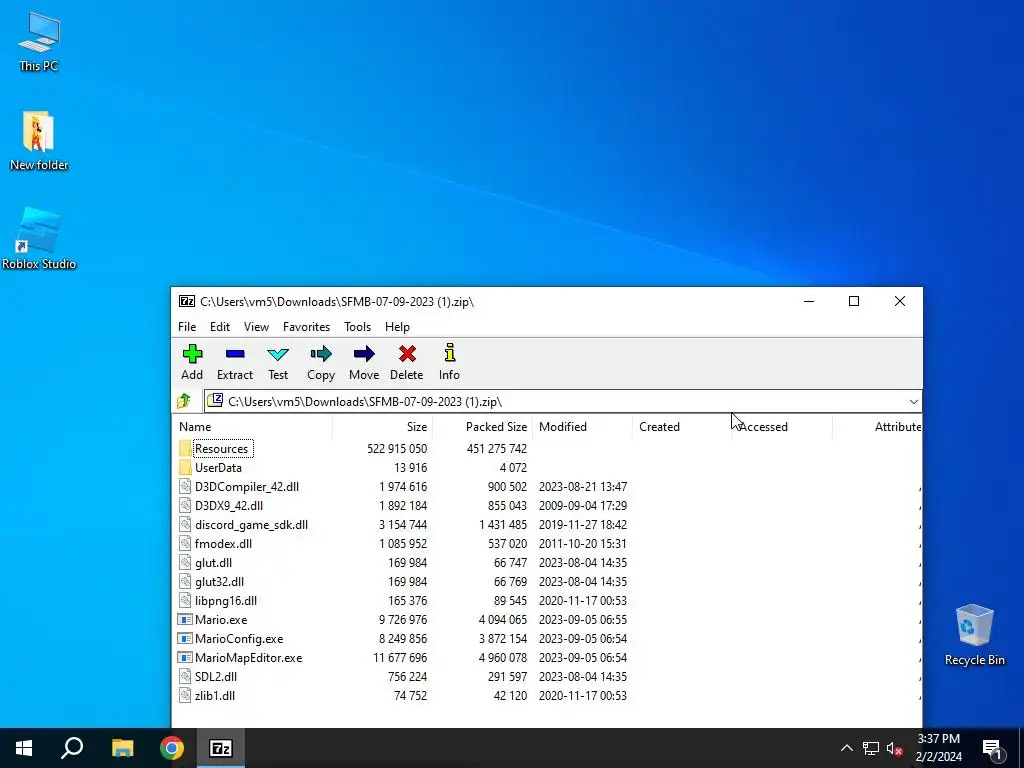The image size is (1024, 768).
Task: Click the Mario.exe file icon
Action: (185, 620)
